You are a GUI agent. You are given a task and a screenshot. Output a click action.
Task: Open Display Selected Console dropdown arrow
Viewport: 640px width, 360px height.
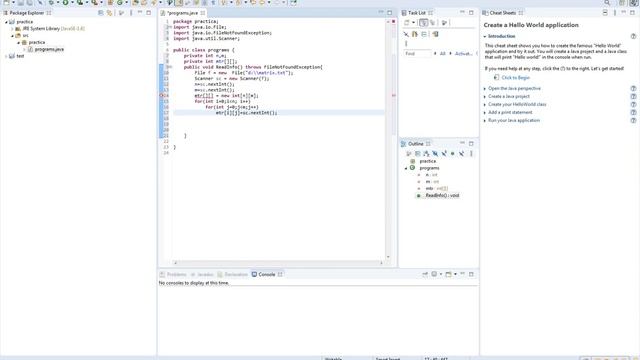coord(441,274)
